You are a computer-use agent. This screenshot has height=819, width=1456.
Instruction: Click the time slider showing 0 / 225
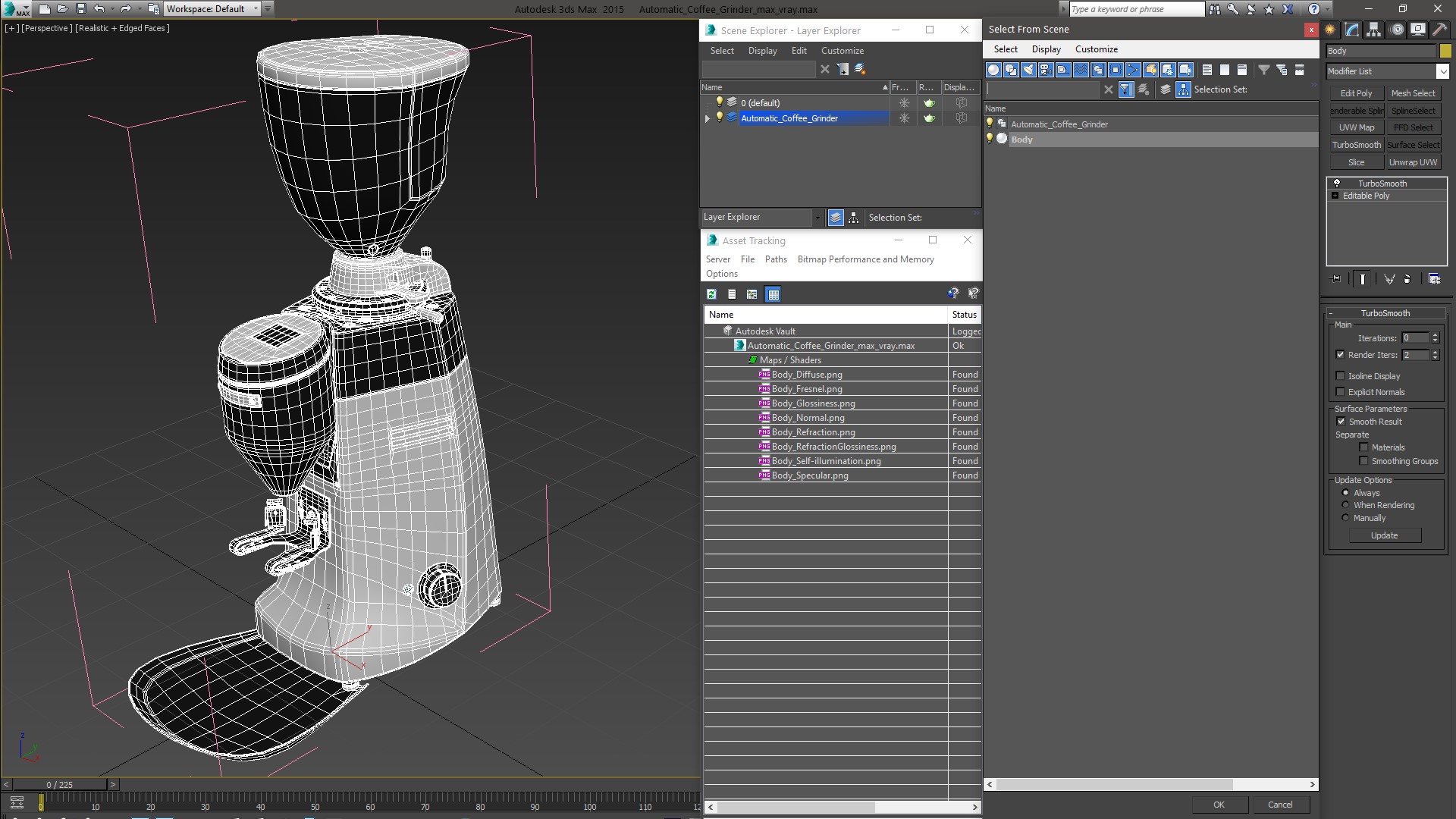coord(60,785)
